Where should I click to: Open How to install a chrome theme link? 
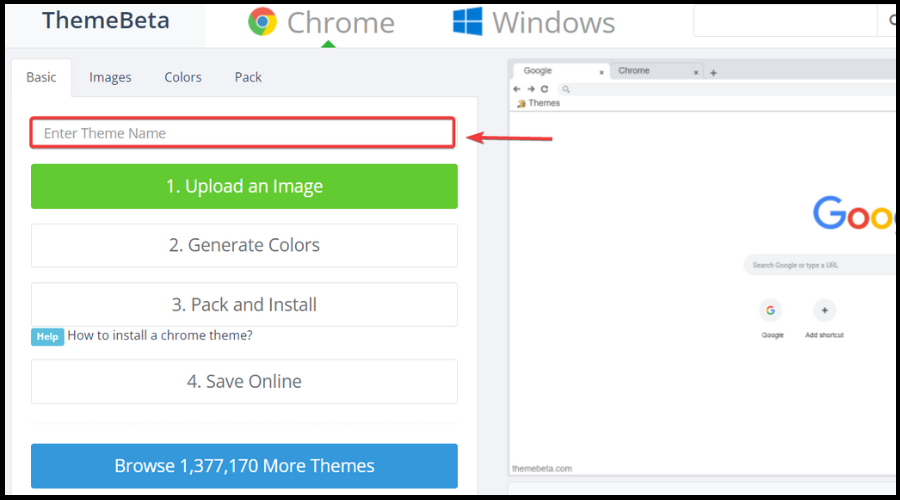(x=160, y=335)
